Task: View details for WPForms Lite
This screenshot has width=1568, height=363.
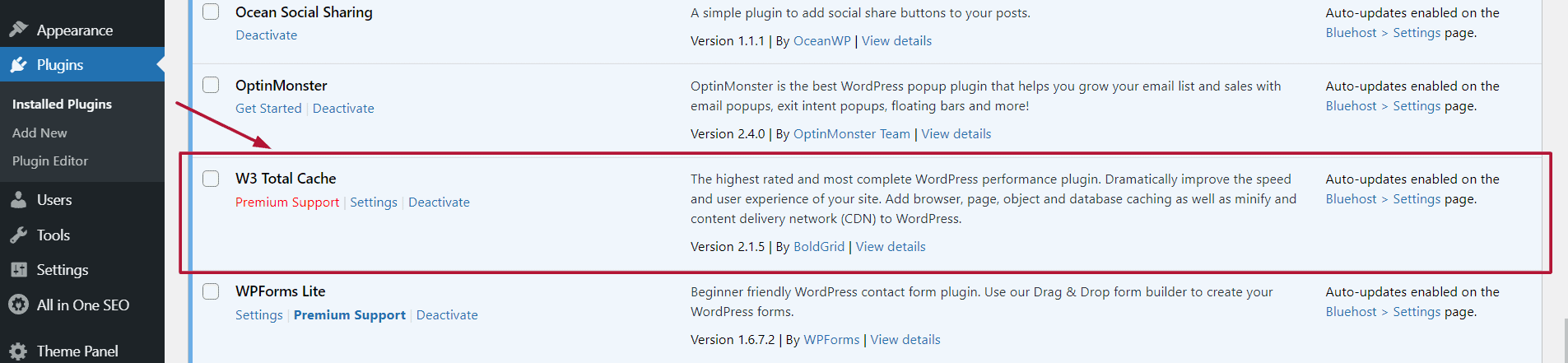Action: [905, 340]
